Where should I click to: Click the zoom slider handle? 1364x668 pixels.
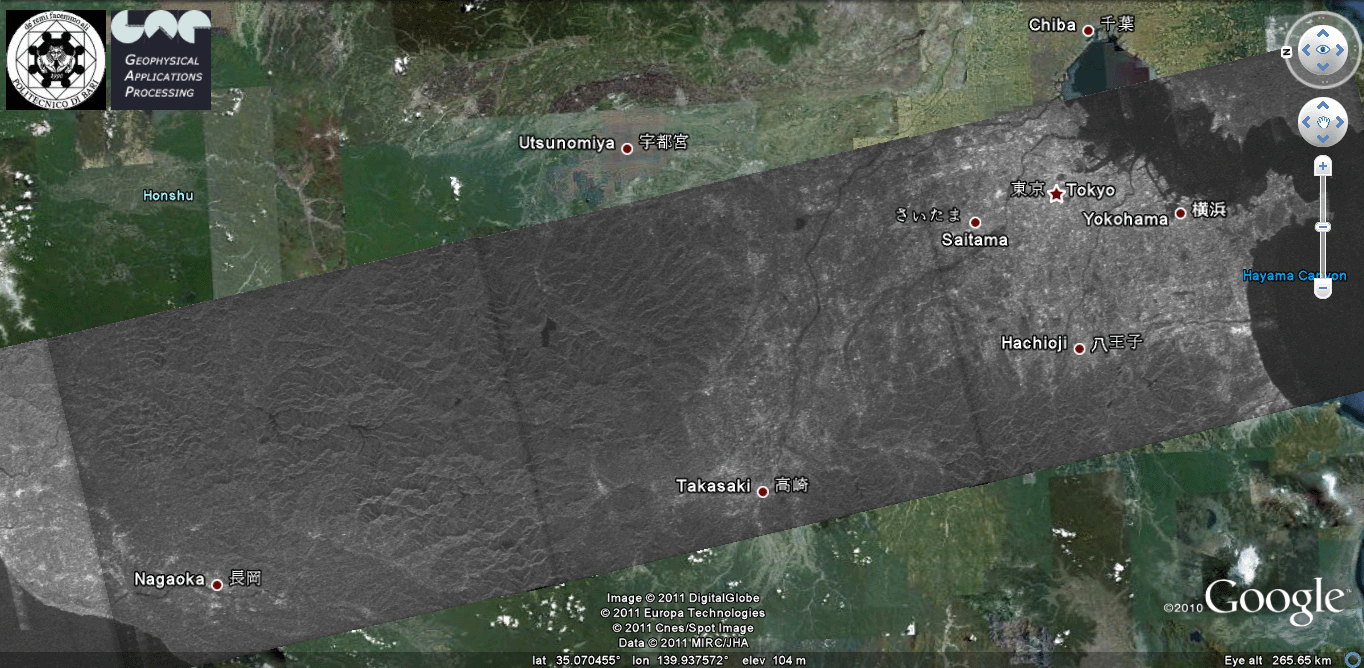tap(1322, 228)
